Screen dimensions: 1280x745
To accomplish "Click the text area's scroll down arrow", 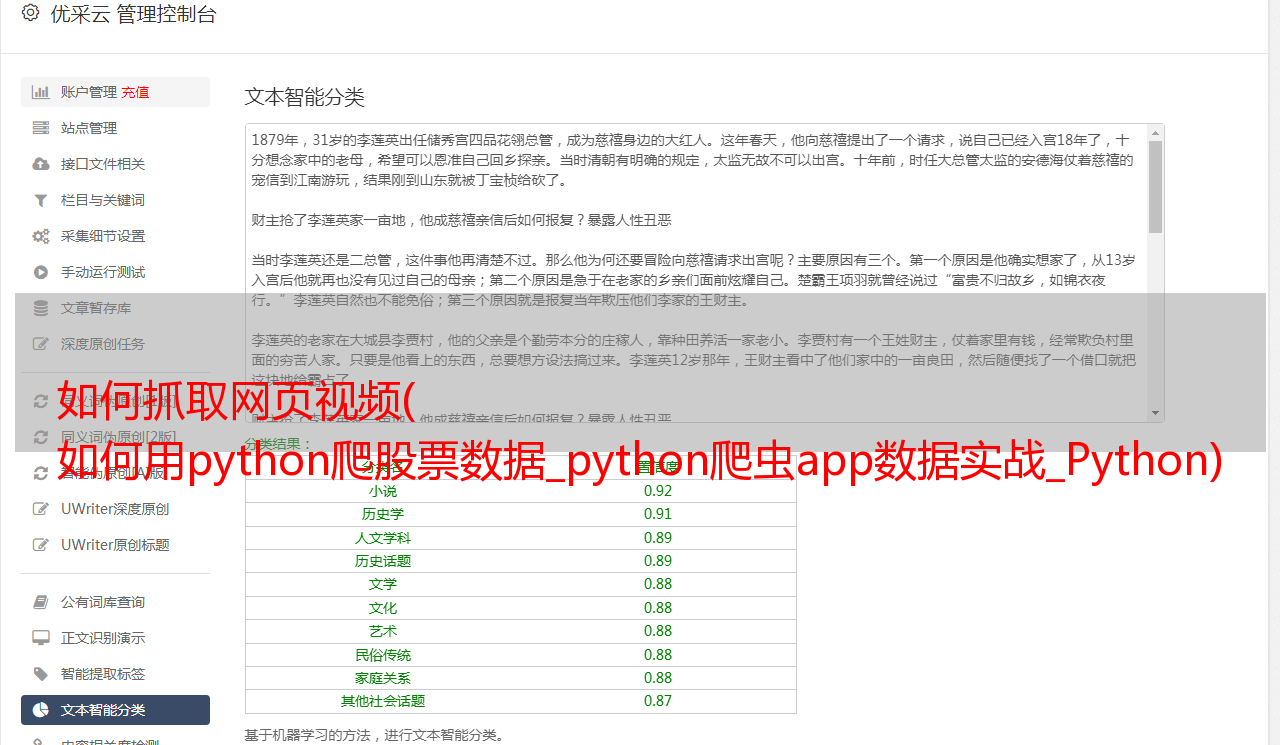I will coord(1156,413).
